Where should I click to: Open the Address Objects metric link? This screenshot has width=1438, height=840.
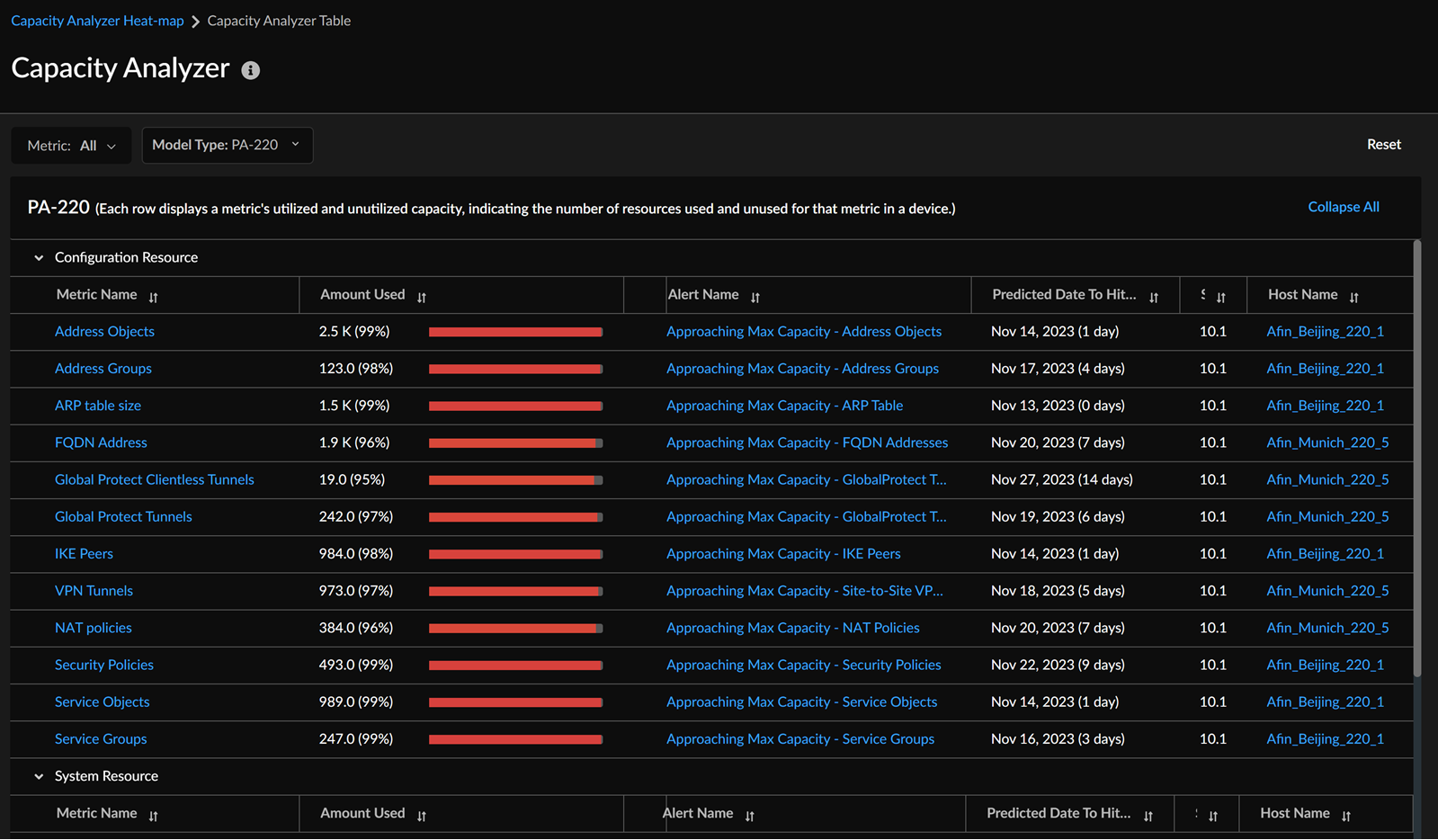tap(104, 332)
